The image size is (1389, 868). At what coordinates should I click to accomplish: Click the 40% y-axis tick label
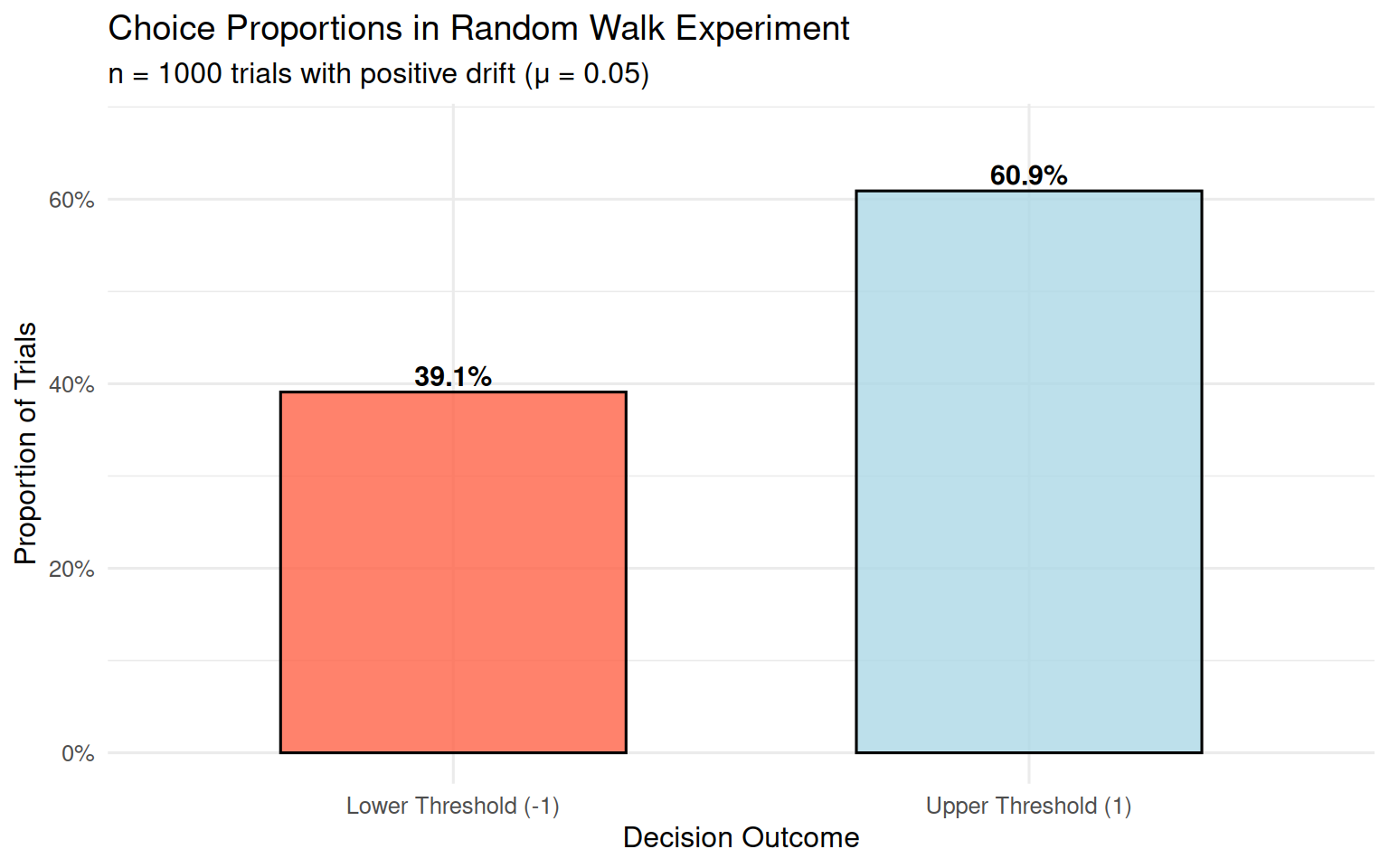71,384
